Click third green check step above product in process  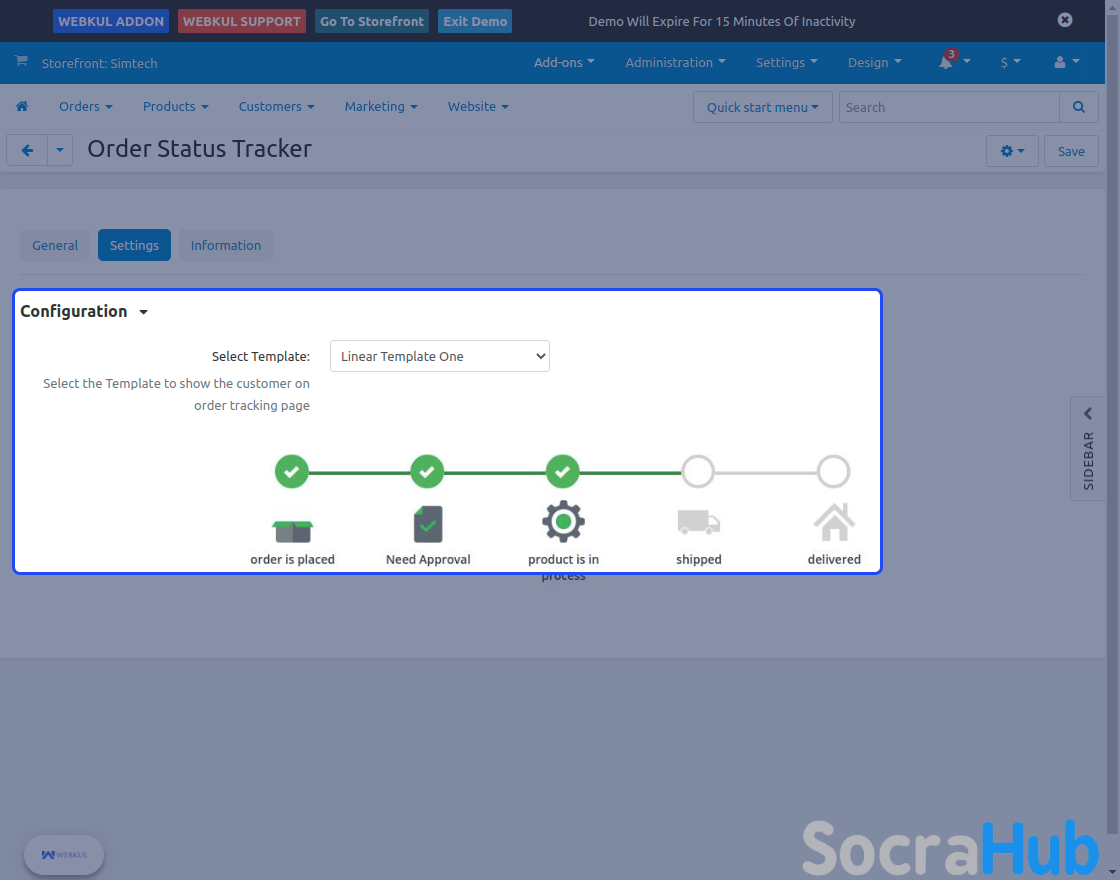(x=563, y=471)
